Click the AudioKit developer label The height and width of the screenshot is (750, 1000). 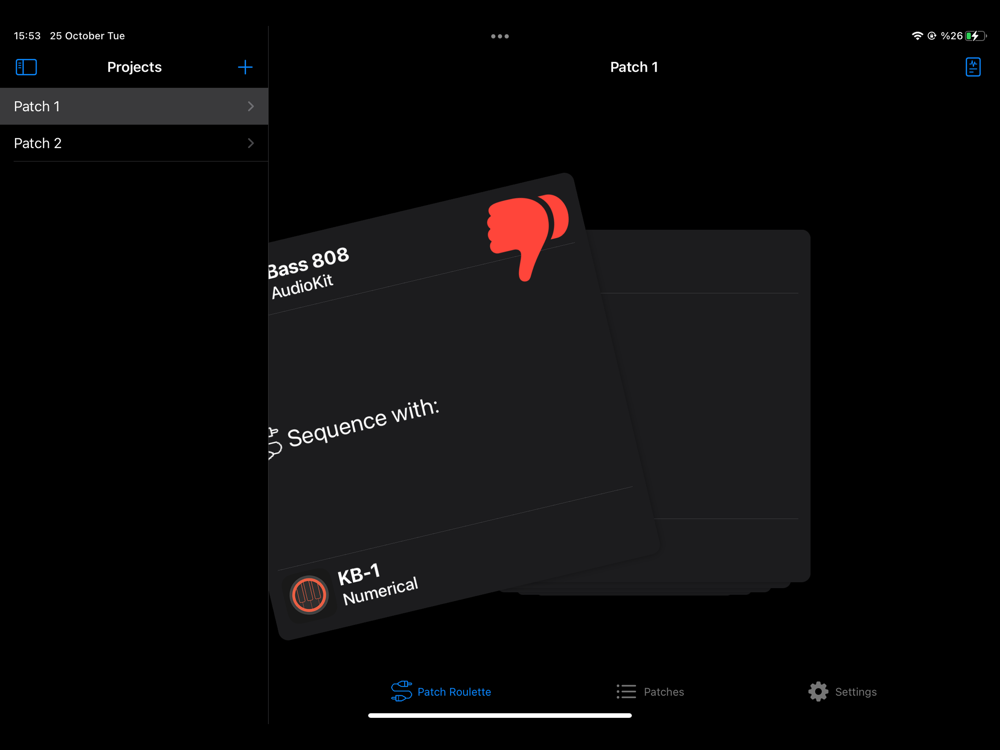(x=302, y=287)
